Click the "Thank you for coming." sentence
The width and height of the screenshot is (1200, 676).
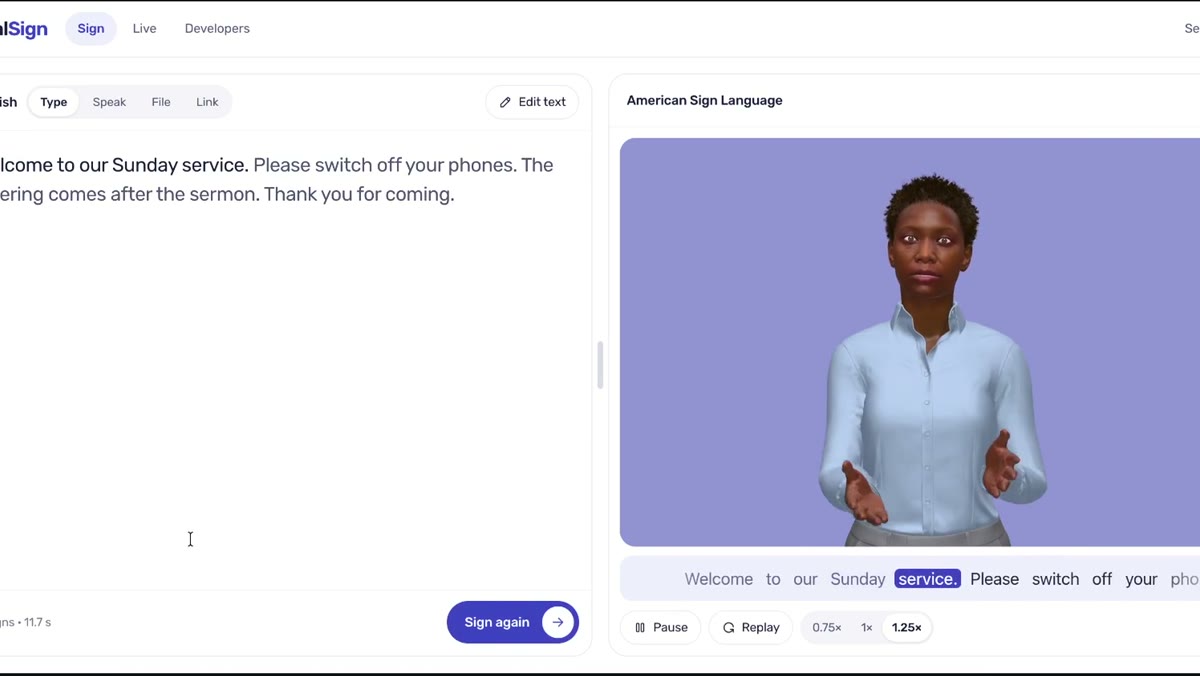(359, 194)
